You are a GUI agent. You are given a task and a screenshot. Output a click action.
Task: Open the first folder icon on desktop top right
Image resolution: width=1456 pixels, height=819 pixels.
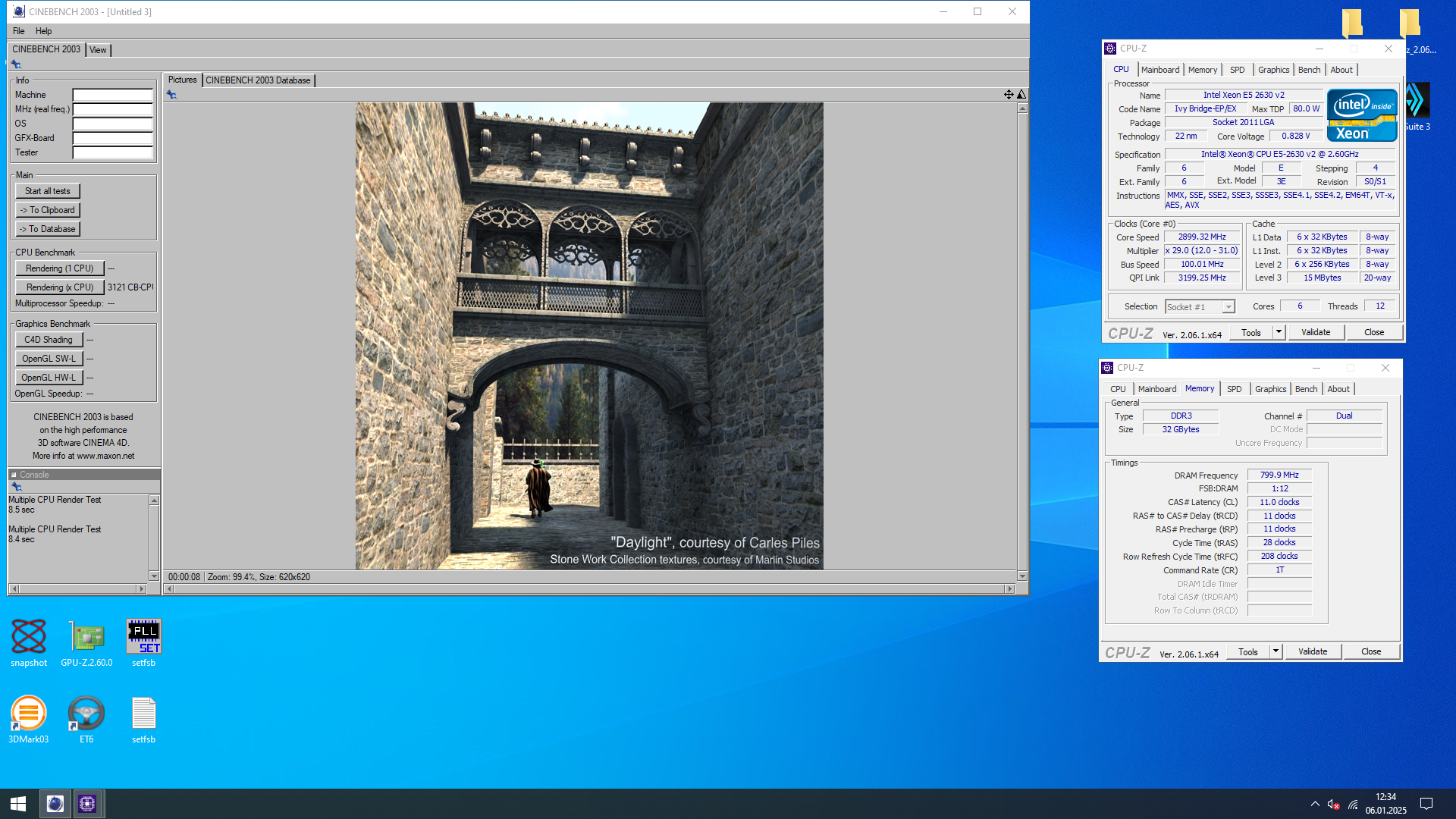tap(1351, 23)
